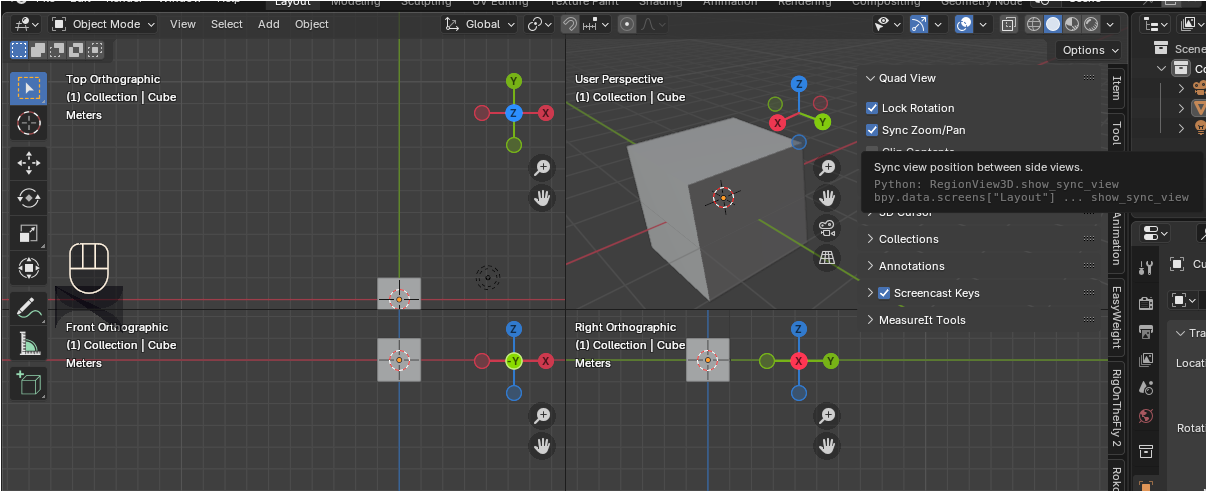The height and width of the screenshot is (492, 1207).
Task: Select the Cursor tool in toolbar
Action: 29,124
